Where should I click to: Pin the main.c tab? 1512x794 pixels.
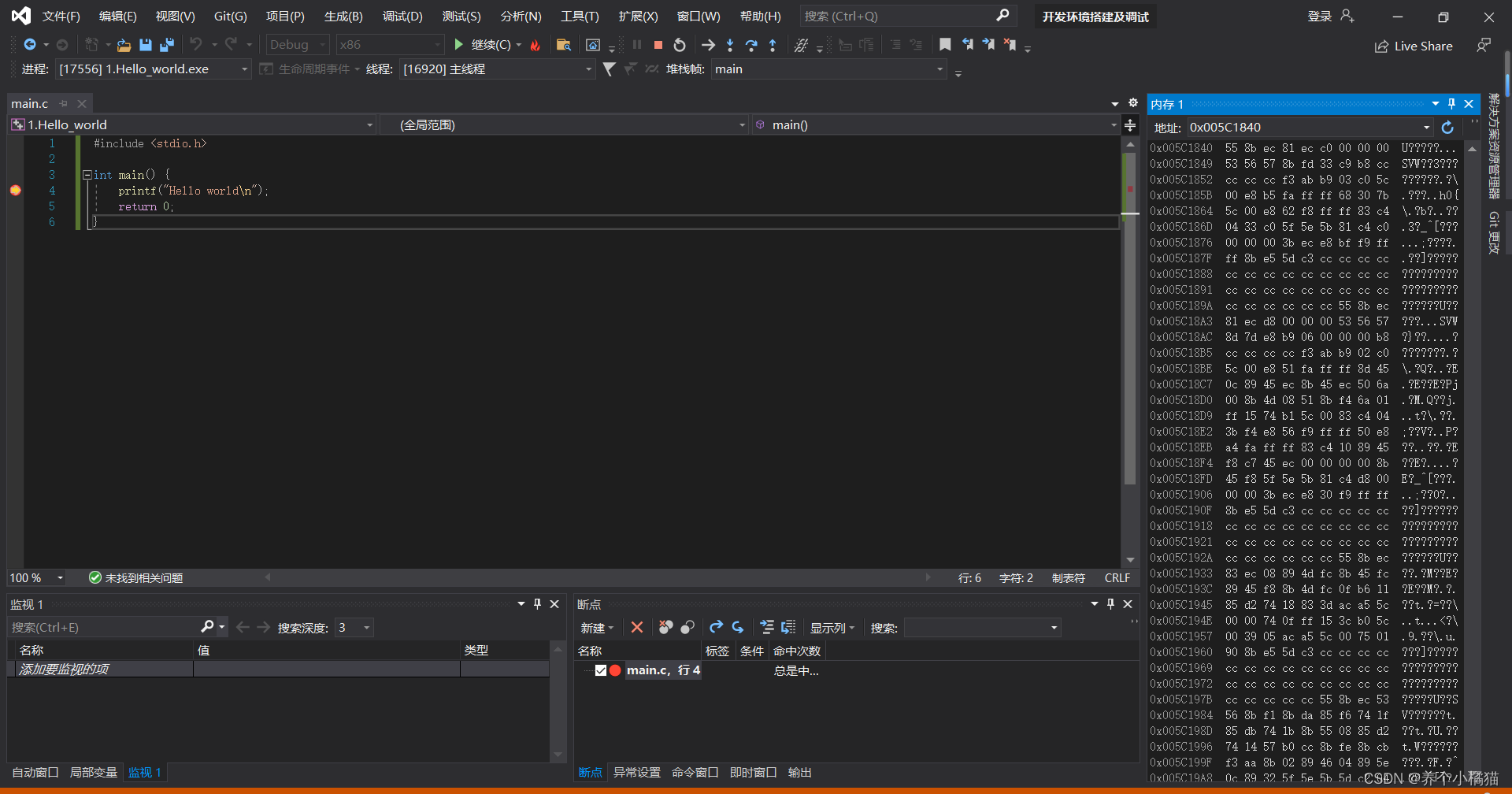click(64, 103)
